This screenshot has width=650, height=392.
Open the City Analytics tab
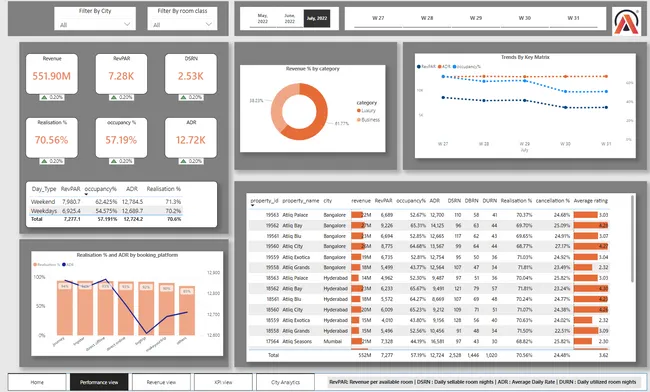point(285,382)
